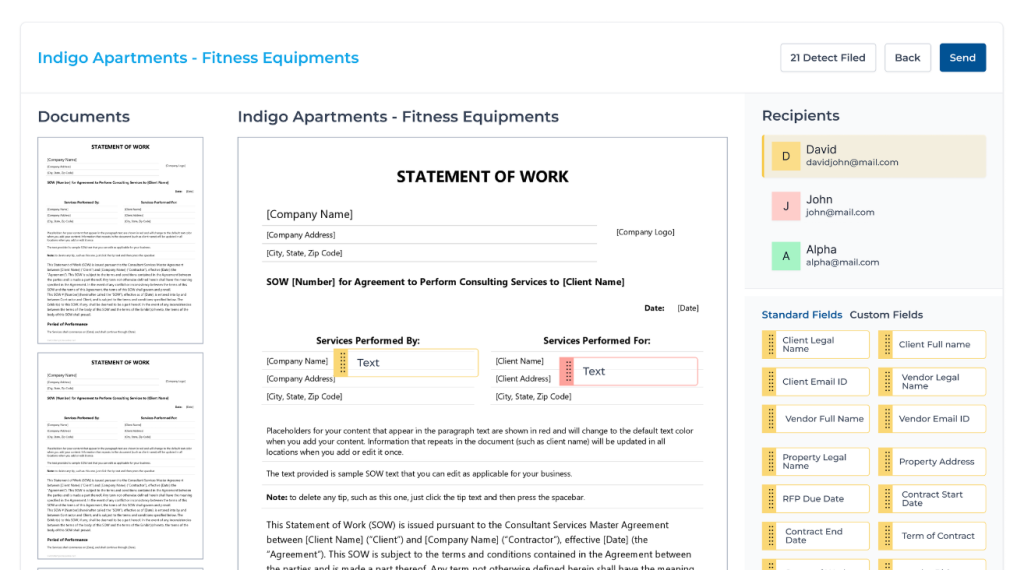
Task: Click yellow drag handle of Company Name text box
Action: pos(342,362)
